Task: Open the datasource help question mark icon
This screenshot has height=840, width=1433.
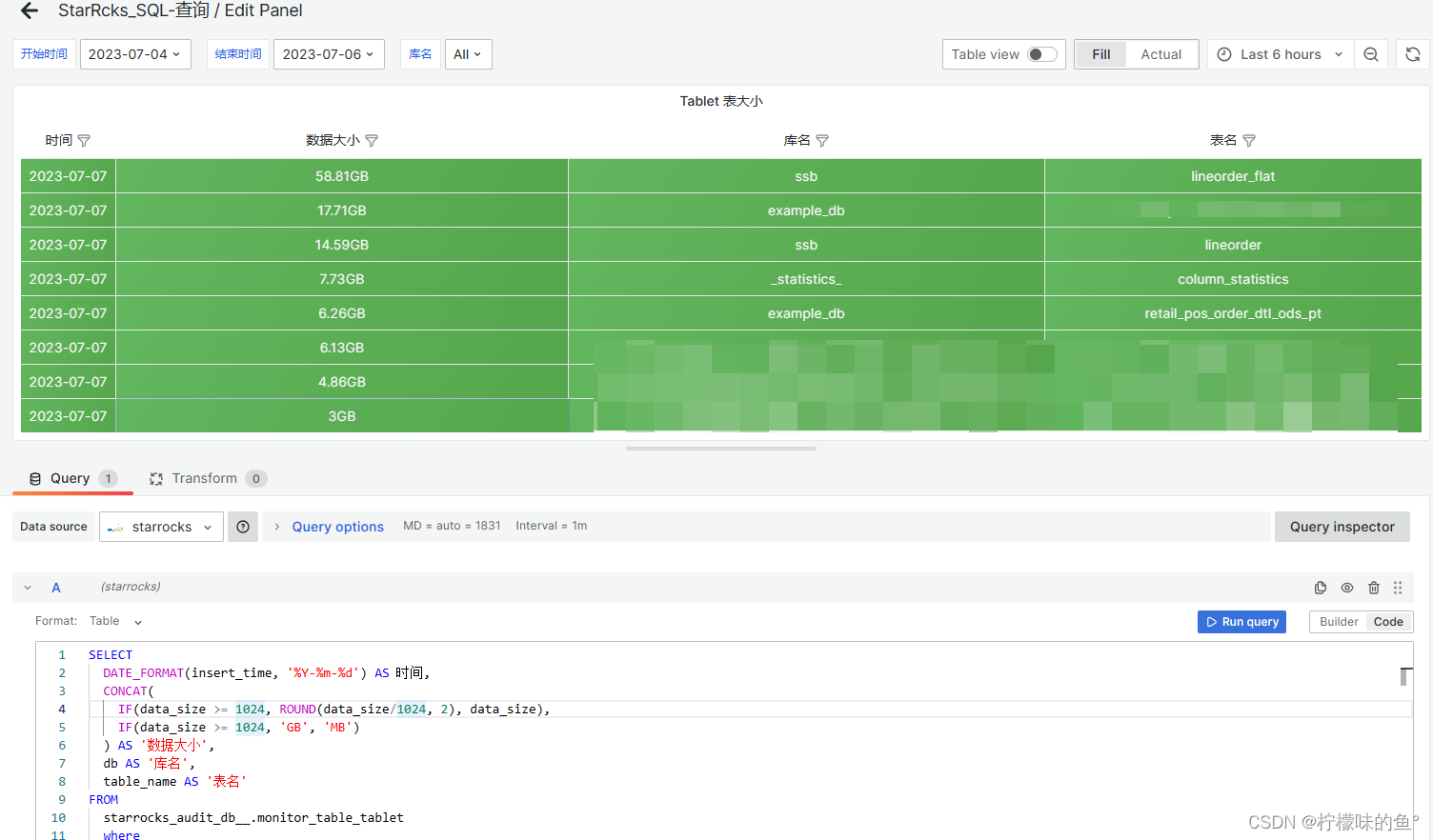Action: (x=243, y=526)
